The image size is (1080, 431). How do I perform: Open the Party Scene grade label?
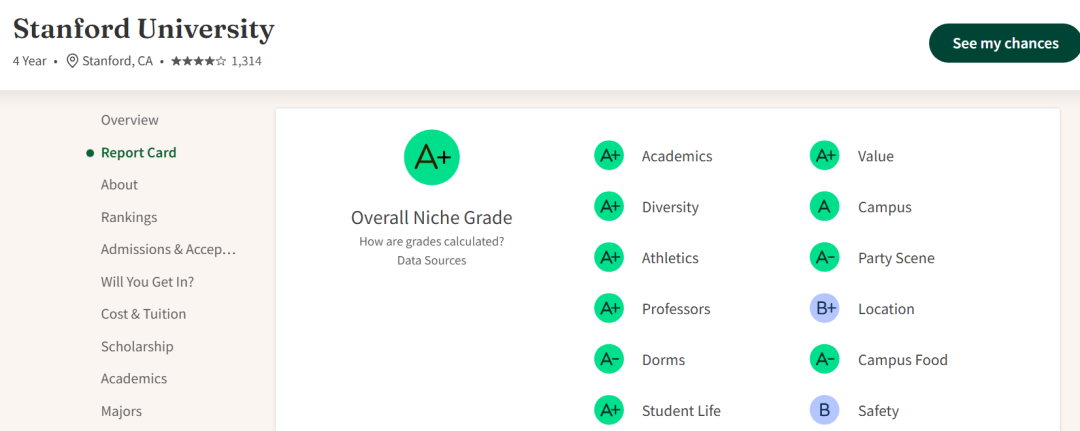coord(896,258)
